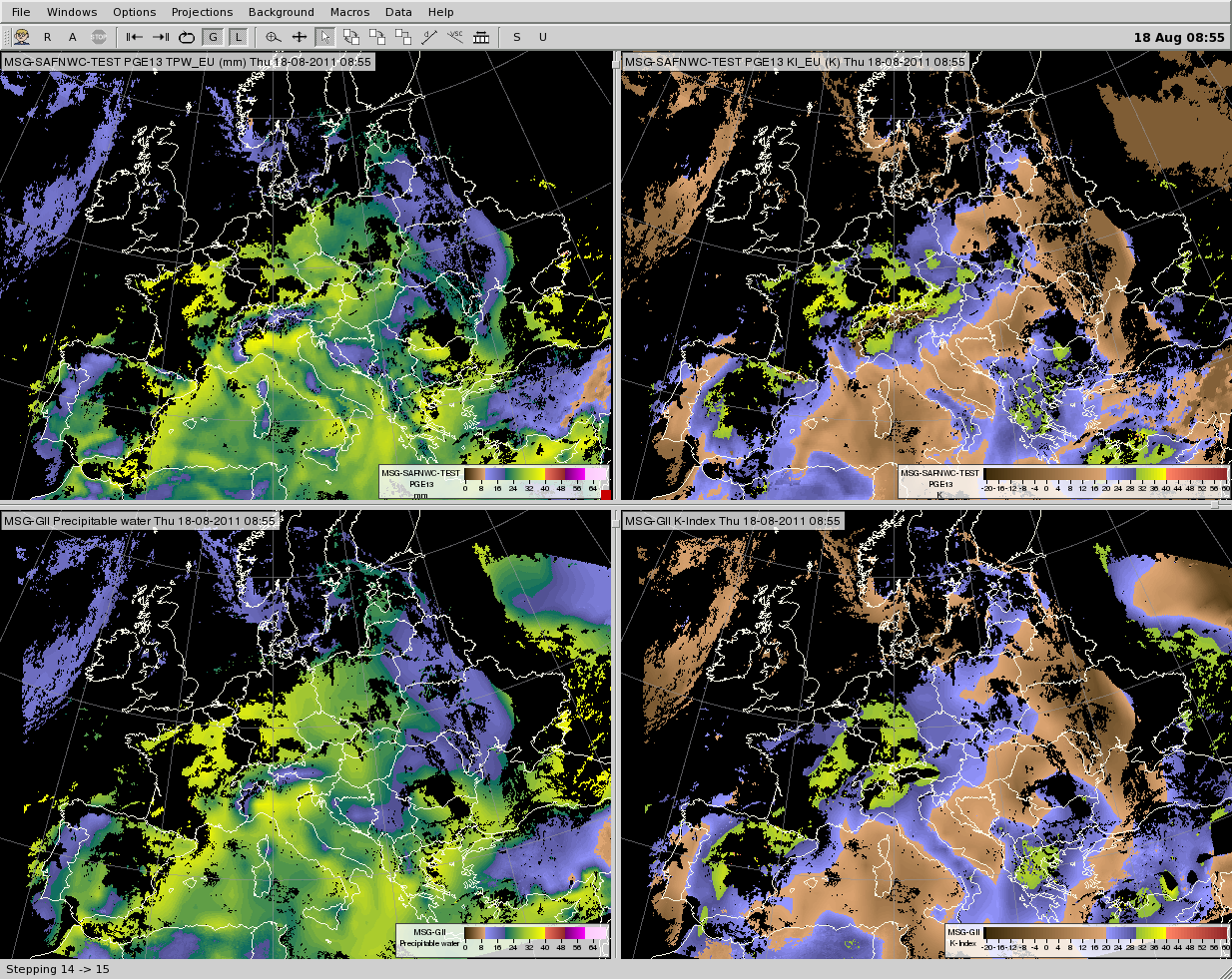Click the distance measuring tool icon
1232x979 pixels.
click(x=429, y=37)
